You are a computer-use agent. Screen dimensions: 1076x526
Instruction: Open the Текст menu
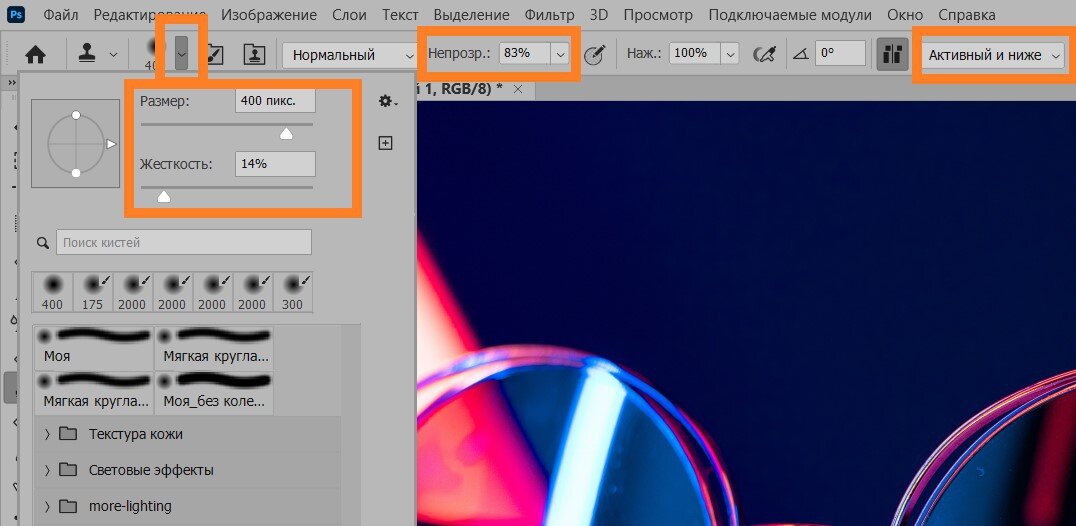click(400, 14)
